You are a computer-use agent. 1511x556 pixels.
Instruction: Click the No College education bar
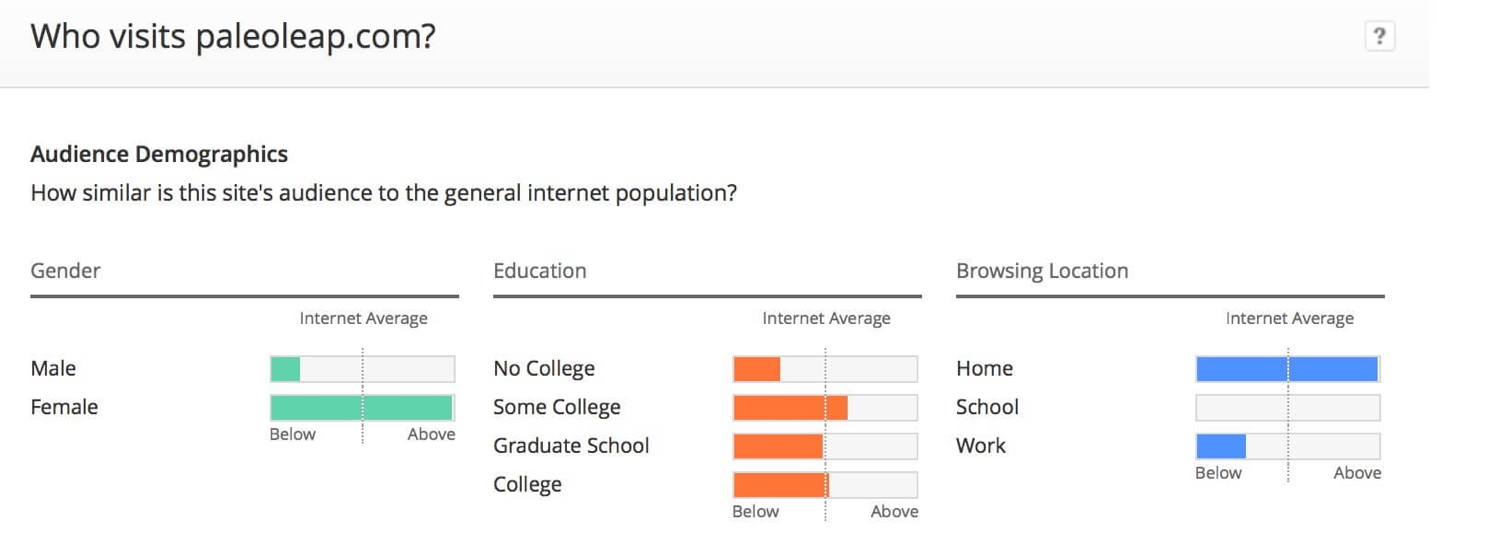coord(825,368)
